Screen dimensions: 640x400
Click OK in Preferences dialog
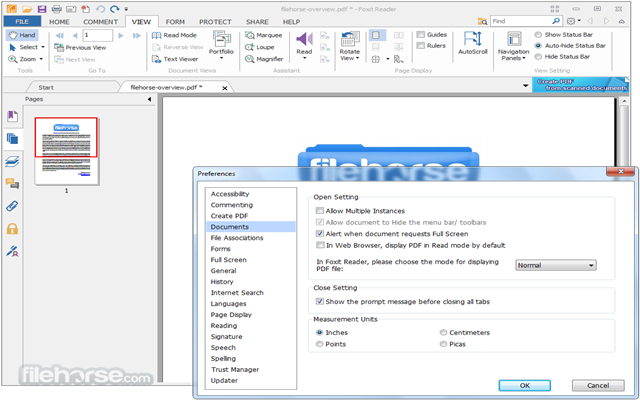tap(524, 385)
